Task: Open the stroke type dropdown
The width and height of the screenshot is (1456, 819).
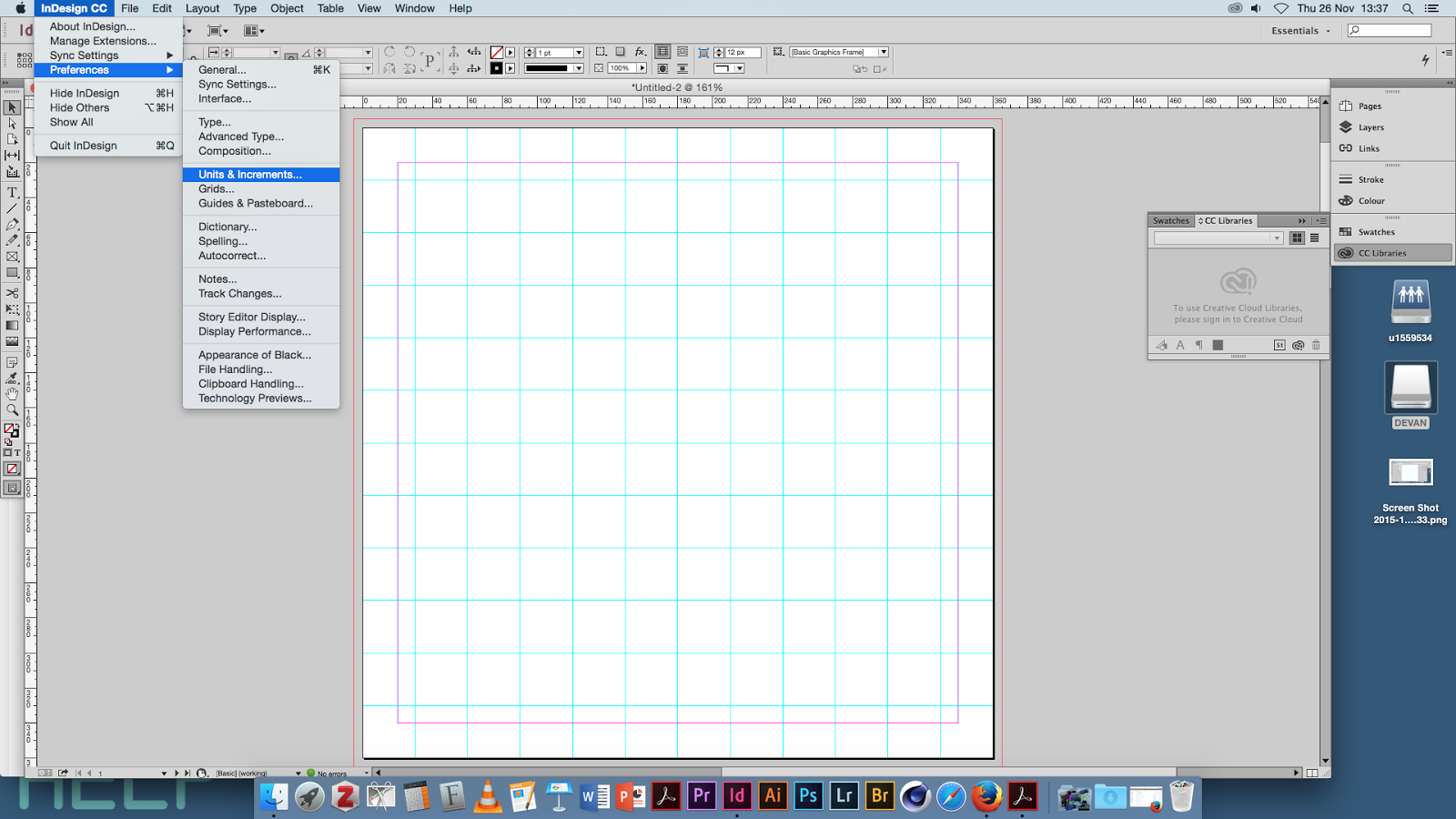Action: (x=578, y=68)
